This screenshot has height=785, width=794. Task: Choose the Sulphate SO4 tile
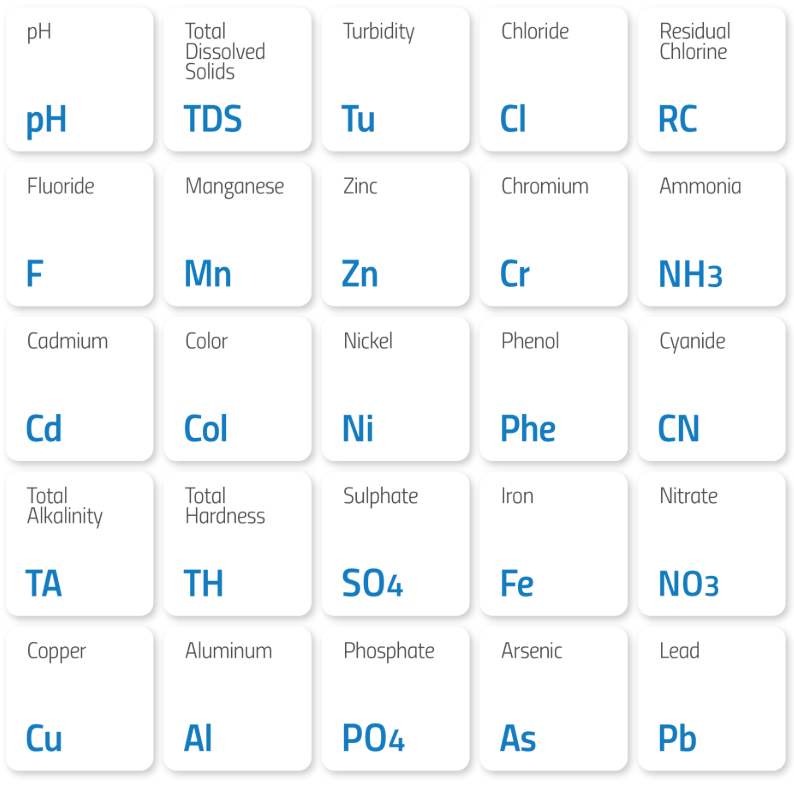396,544
